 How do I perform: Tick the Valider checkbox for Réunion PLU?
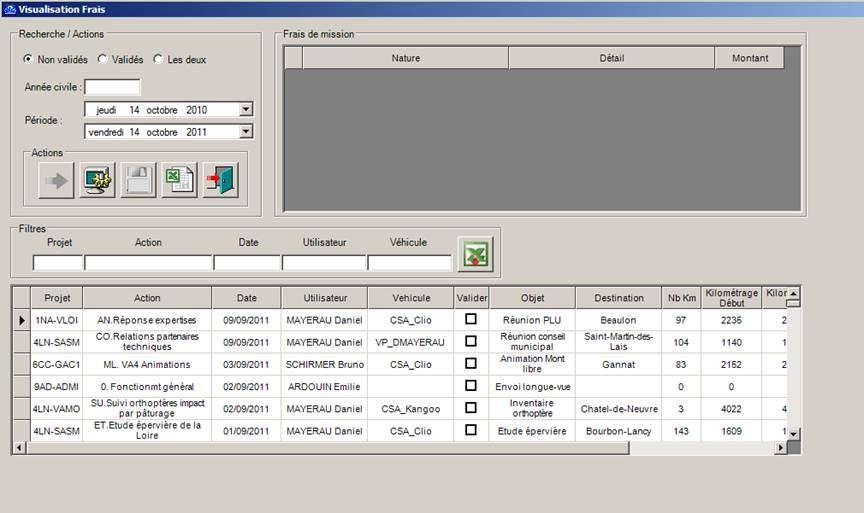[471, 319]
